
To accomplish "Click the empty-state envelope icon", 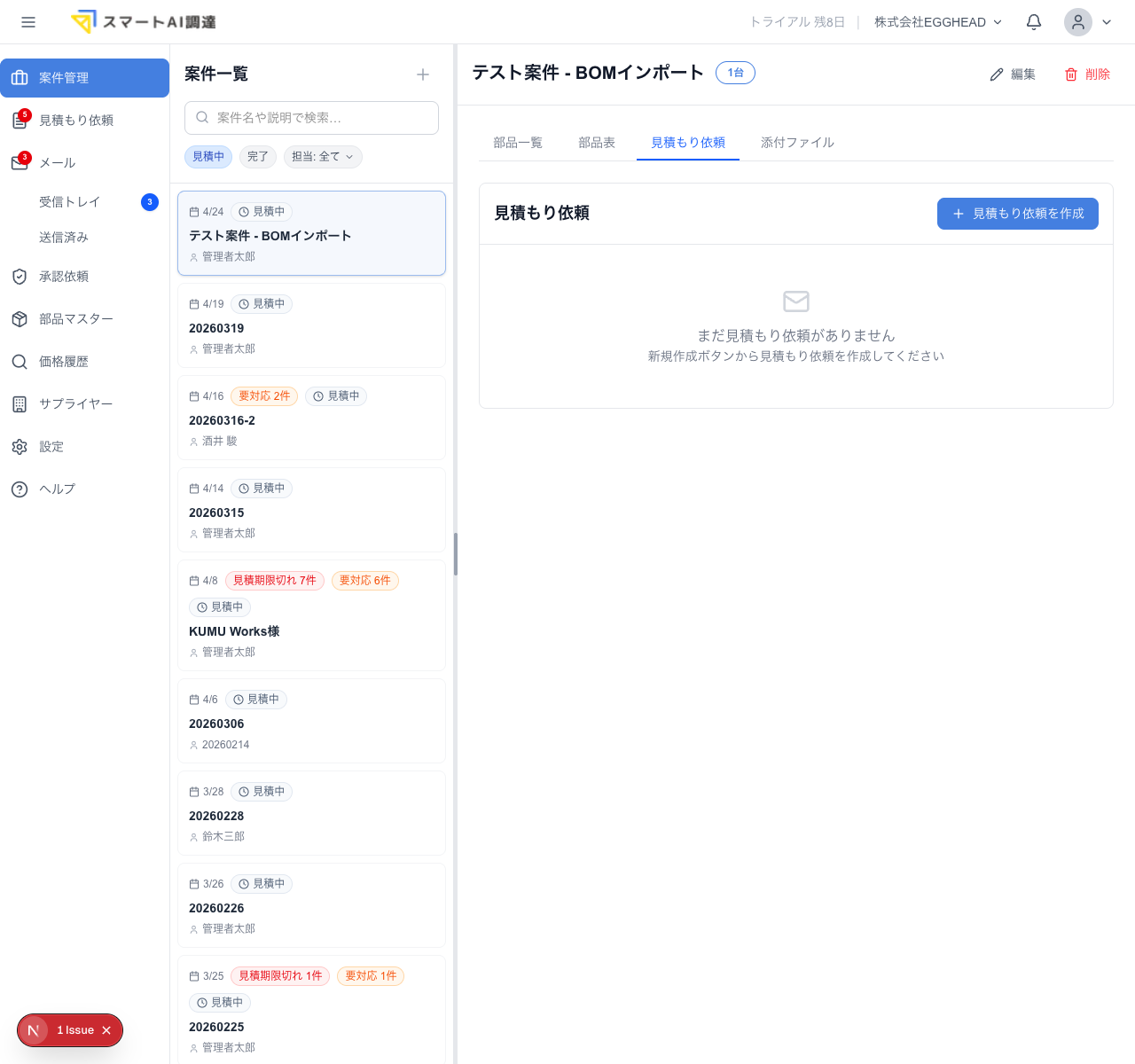I will (796, 301).
